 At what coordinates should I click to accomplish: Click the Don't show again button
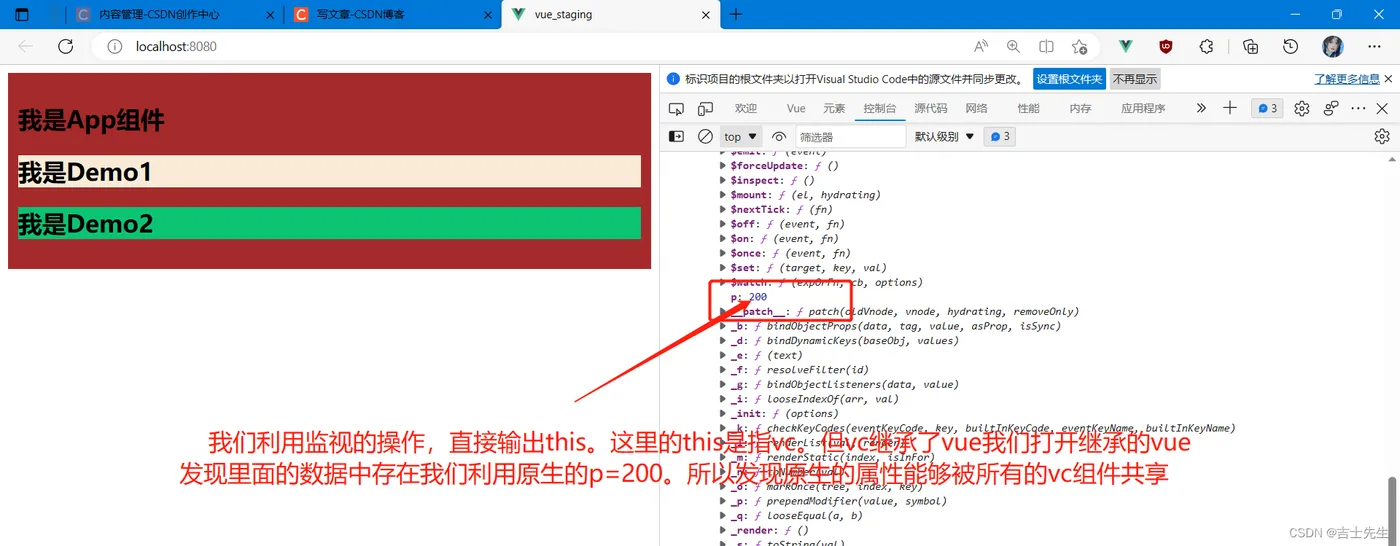[x=1135, y=79]
